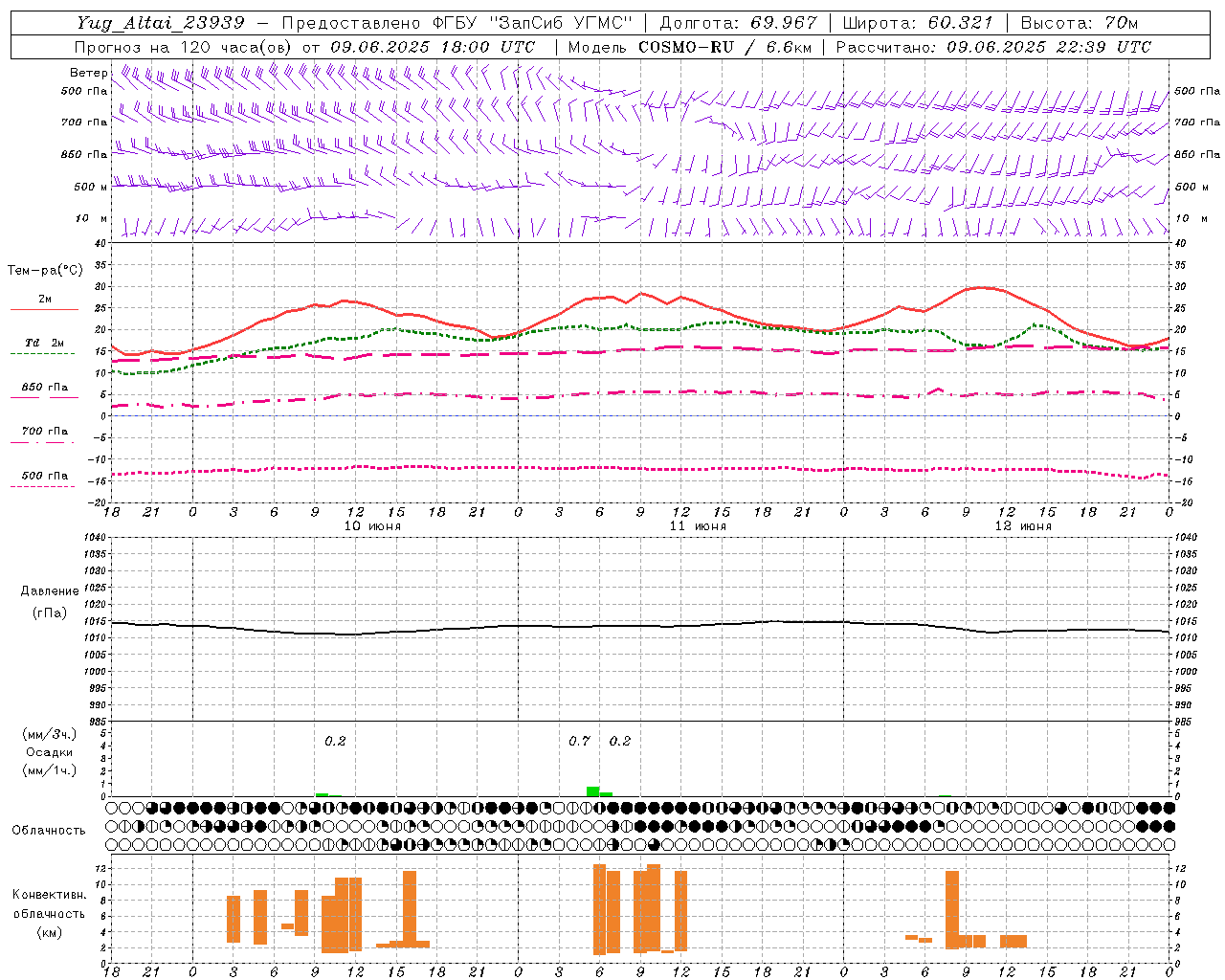Viewport: 1225px width, 980px height.
Task: Click the 0.7 precipitation value
Action: click(579, 741)
